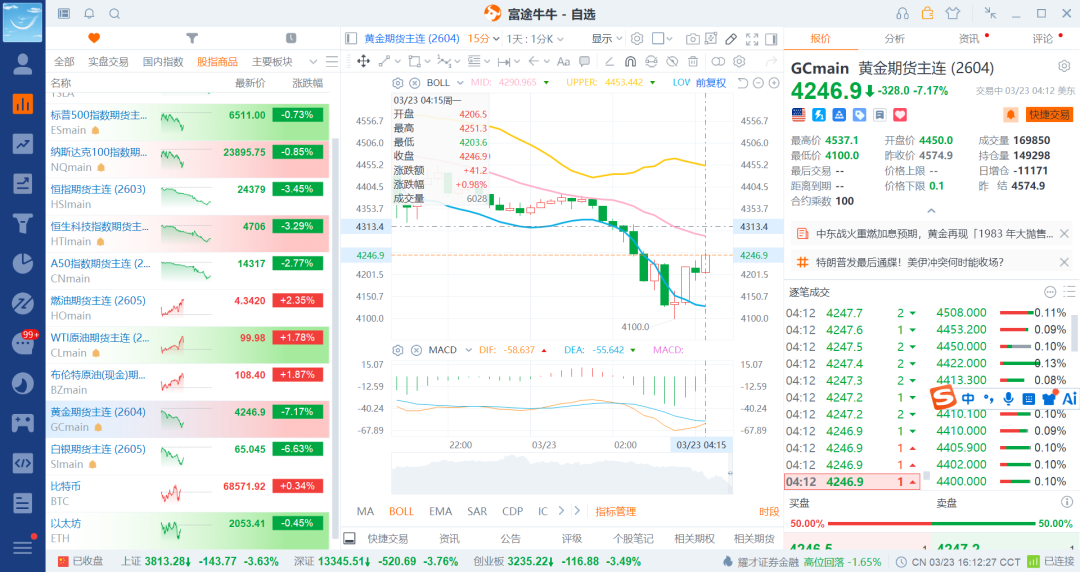Click the bottom volume overview navigator
The image size is (1080, 572).
562,474
